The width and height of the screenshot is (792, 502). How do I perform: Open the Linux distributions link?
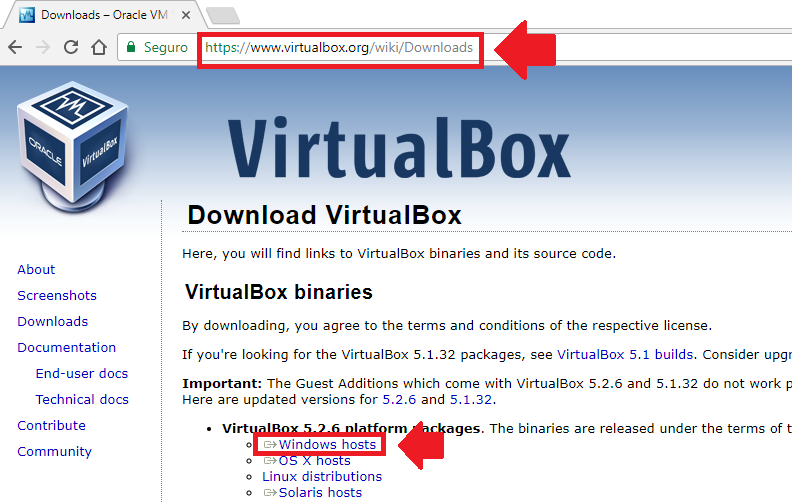point(322,477)
